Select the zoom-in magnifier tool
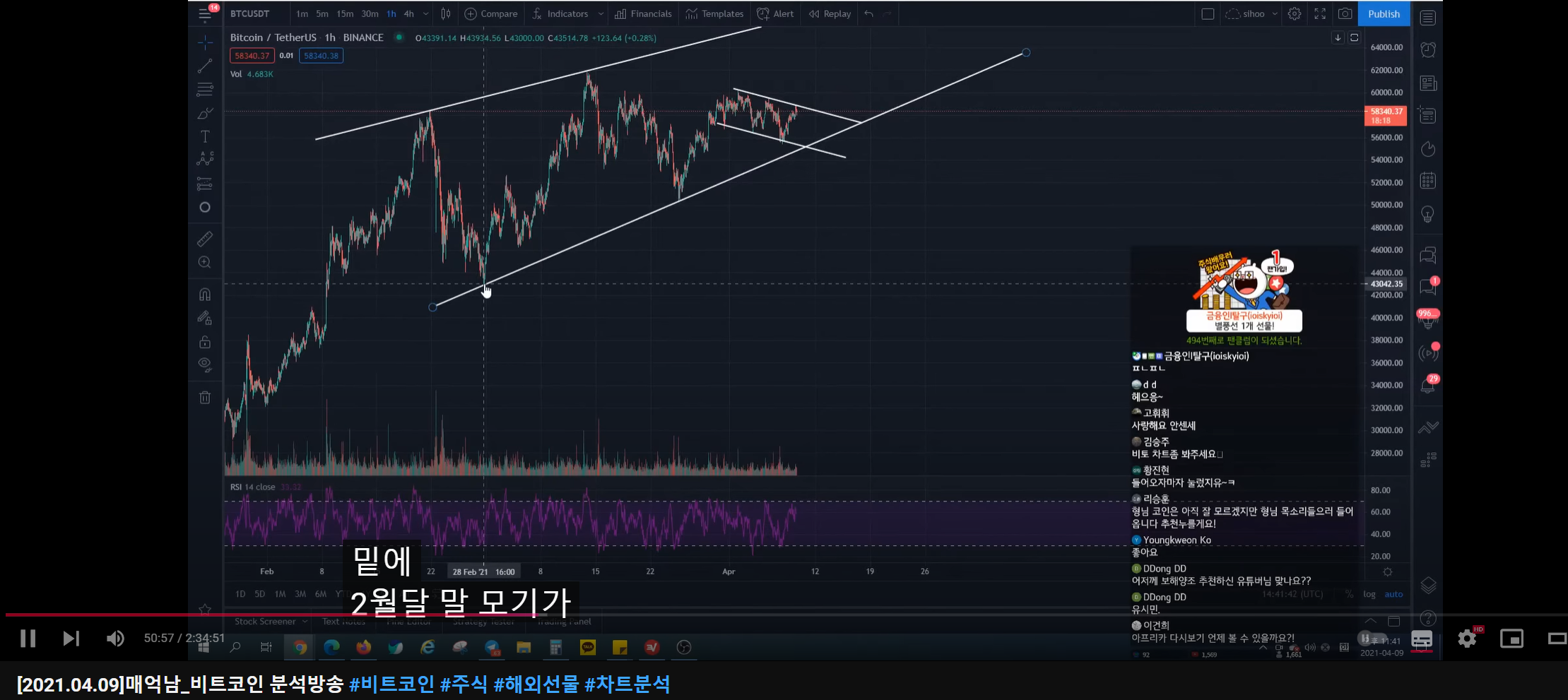This screenshot has height=700, width=1568. pyautogui.click(x=205, y=262)
